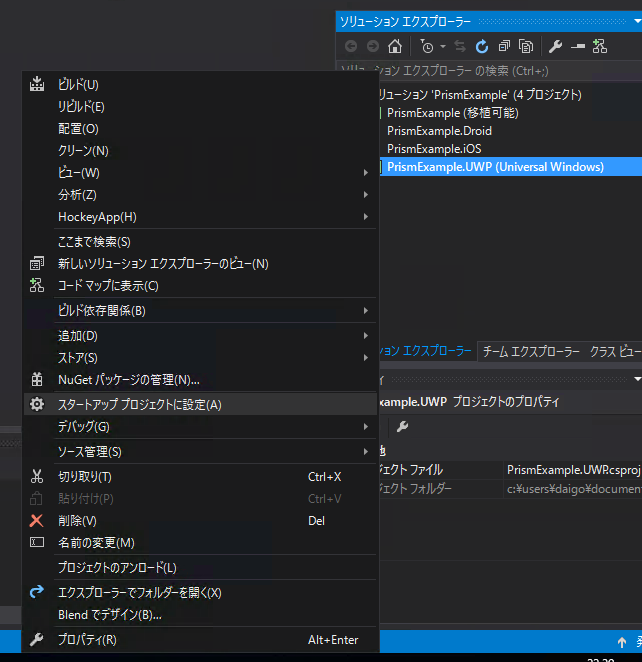
Task: Expand the ビュー(W) submenu arrow
Action: tap(366, 172)
